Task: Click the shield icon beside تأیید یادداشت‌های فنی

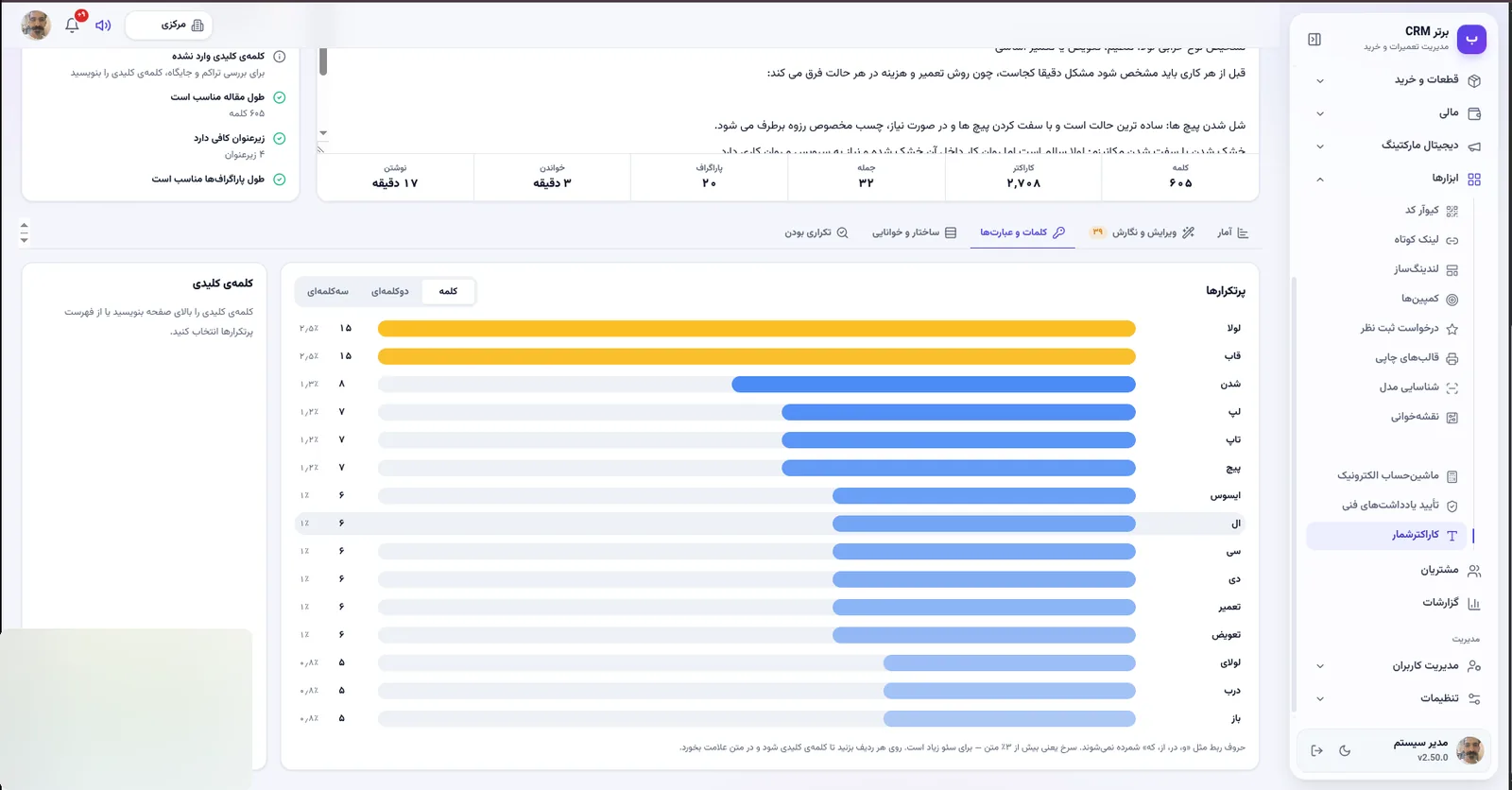Action: click(x=1452, y=506)
